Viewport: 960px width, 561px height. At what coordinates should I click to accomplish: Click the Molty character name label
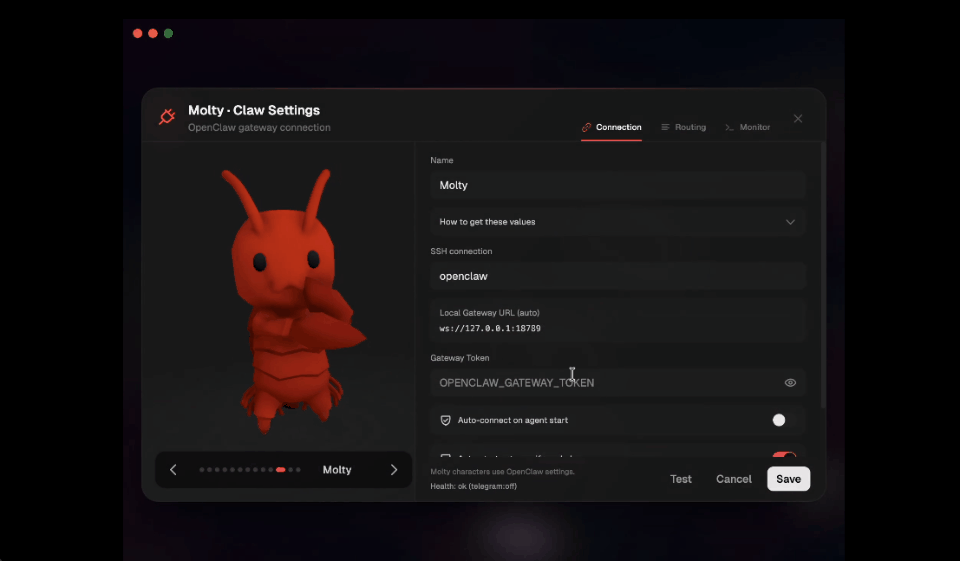point(337,470)
